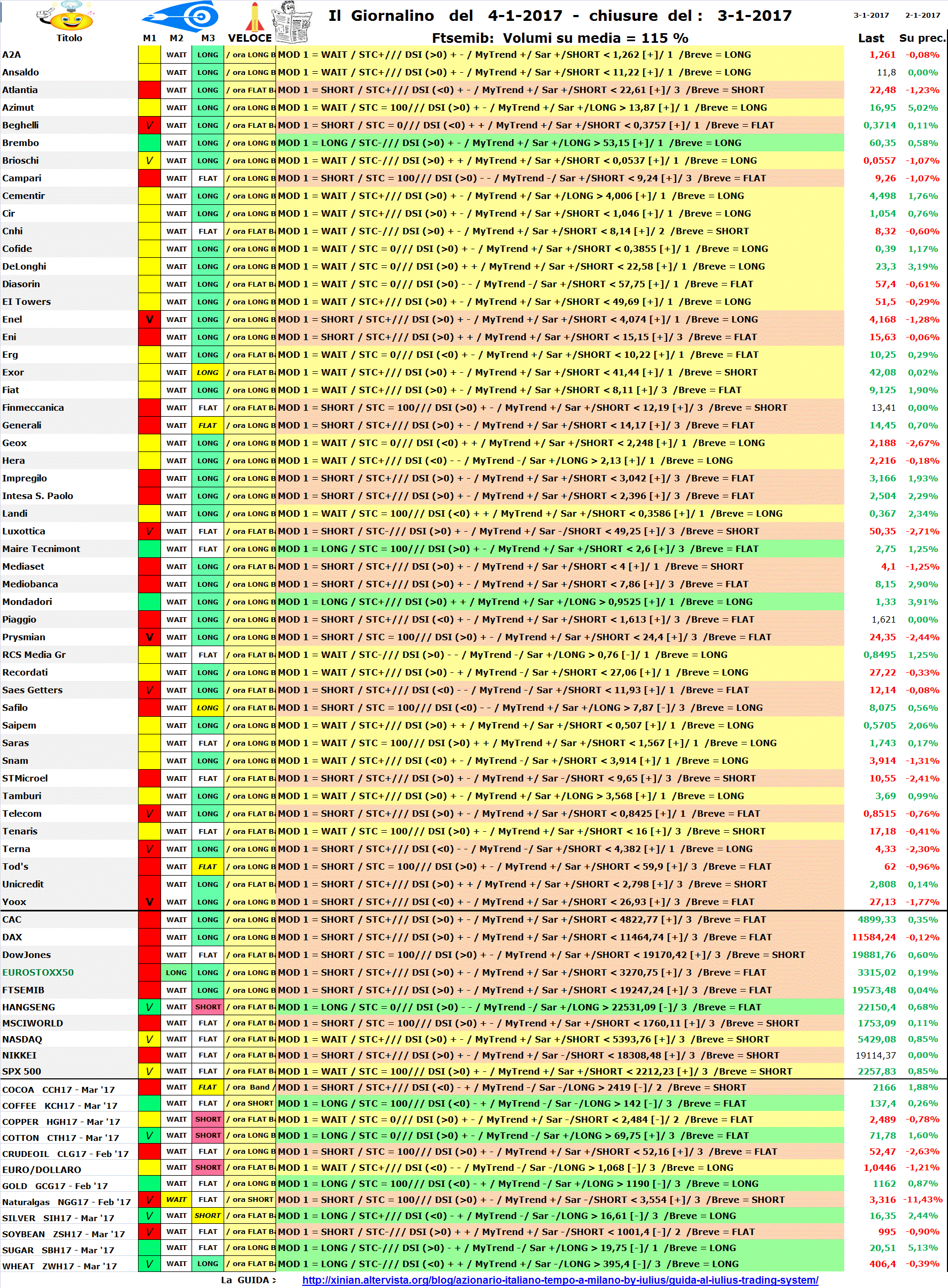Select the M2 column header
948x1288 pixels.
tap(177, 38)
